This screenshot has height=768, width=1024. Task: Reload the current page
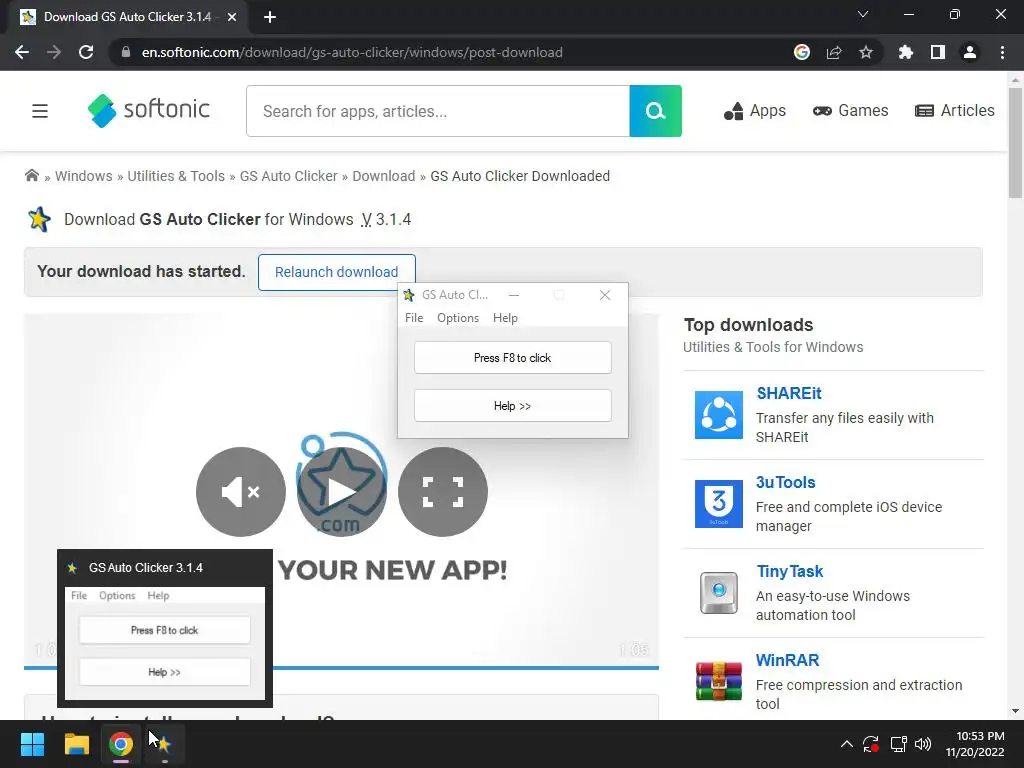(86, 52)
